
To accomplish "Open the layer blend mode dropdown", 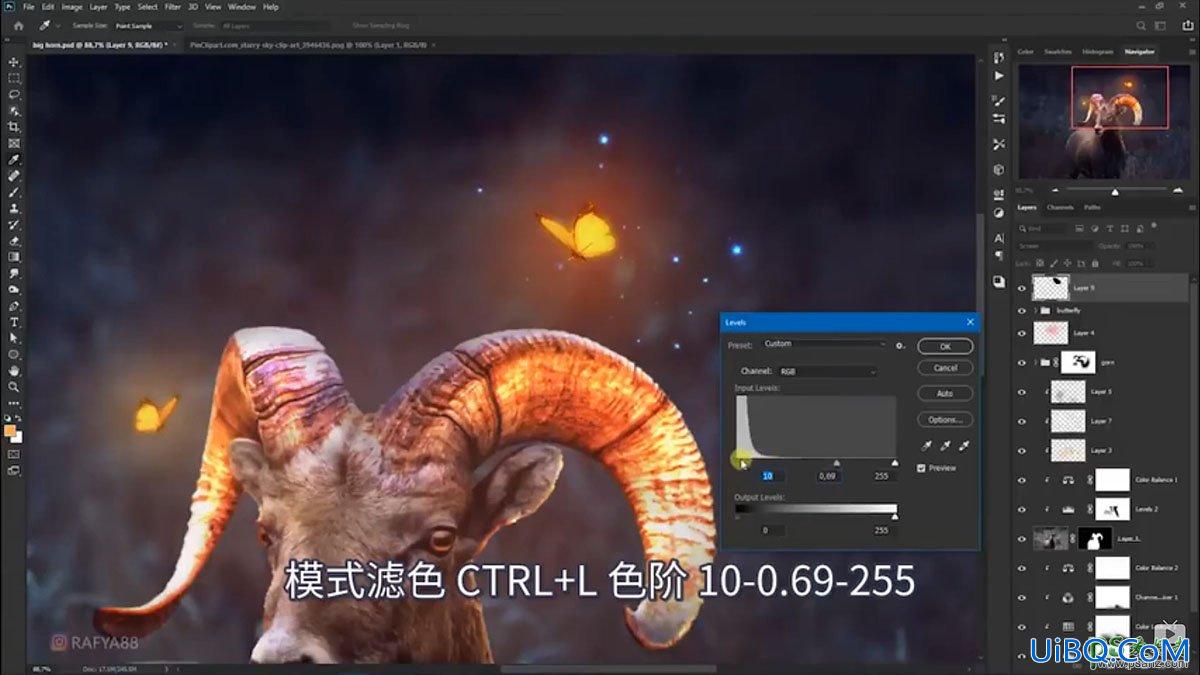I will (1053, 246).
